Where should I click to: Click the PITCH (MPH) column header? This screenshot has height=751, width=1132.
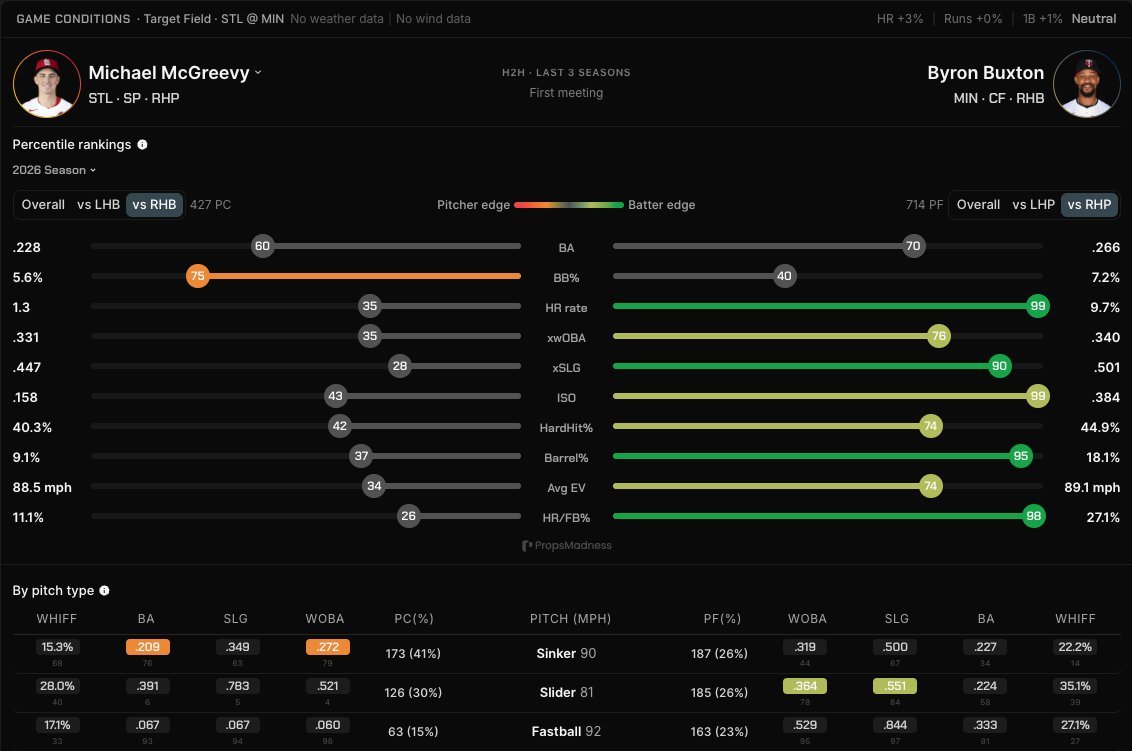[x=570, y=619]
